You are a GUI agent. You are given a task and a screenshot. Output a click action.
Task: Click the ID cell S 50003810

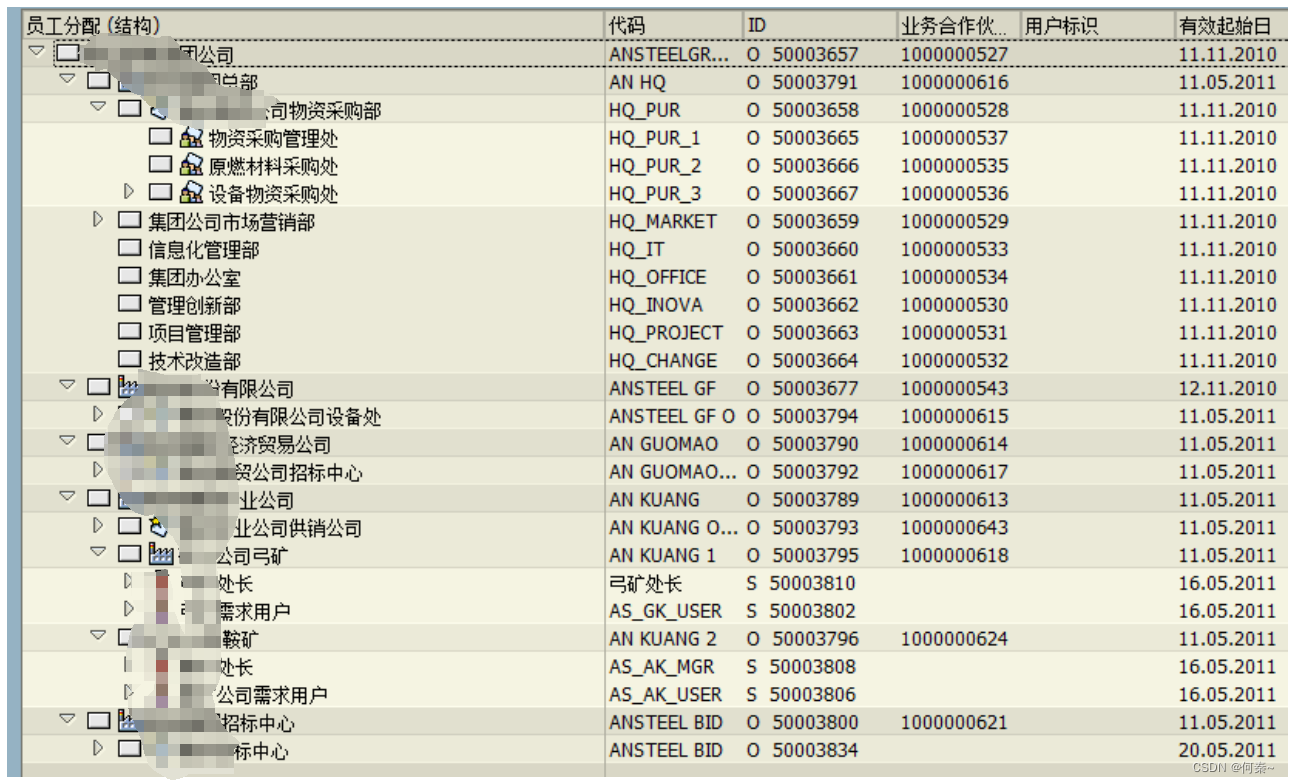coord(801,582)
